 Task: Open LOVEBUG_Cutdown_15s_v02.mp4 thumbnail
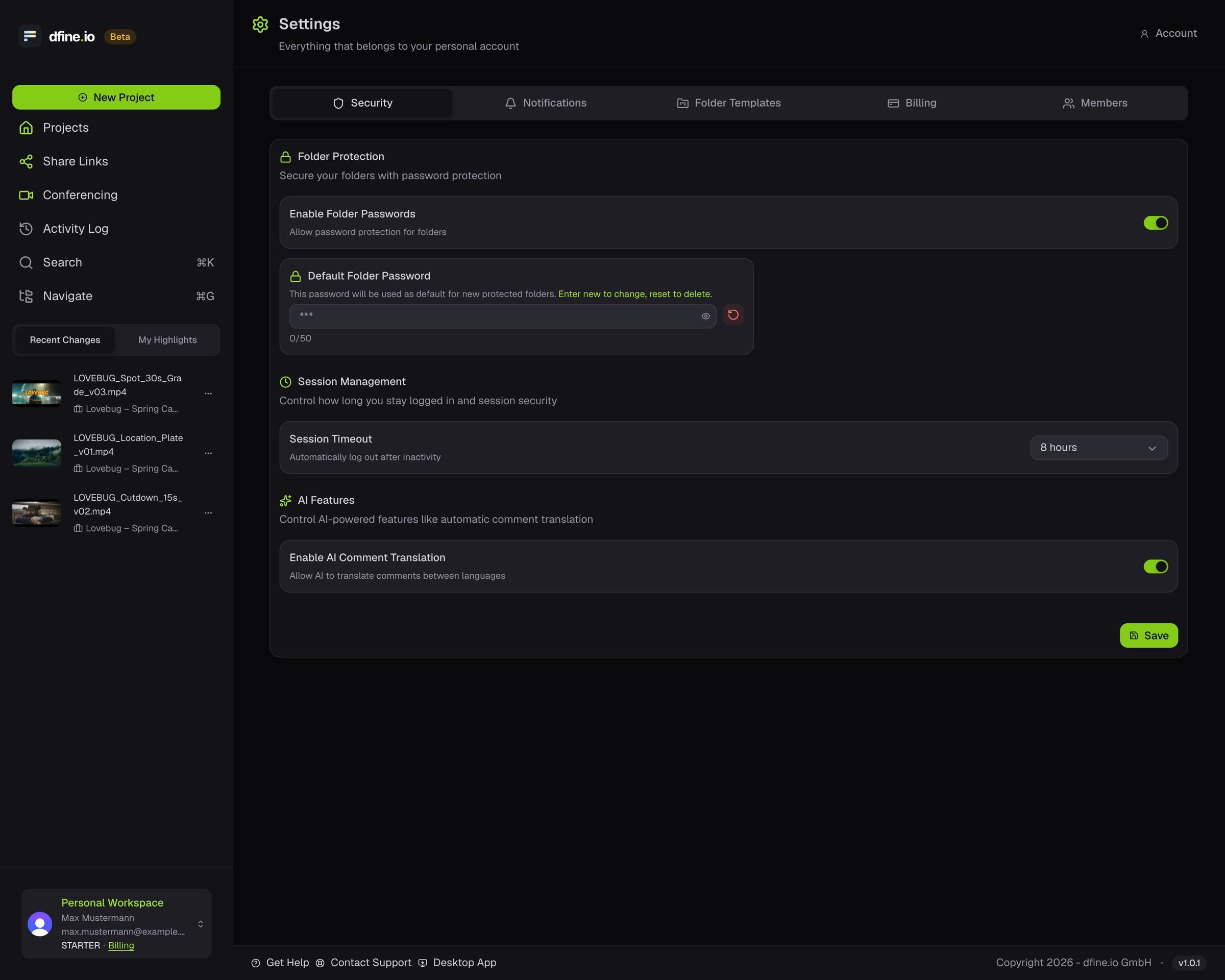37,512
